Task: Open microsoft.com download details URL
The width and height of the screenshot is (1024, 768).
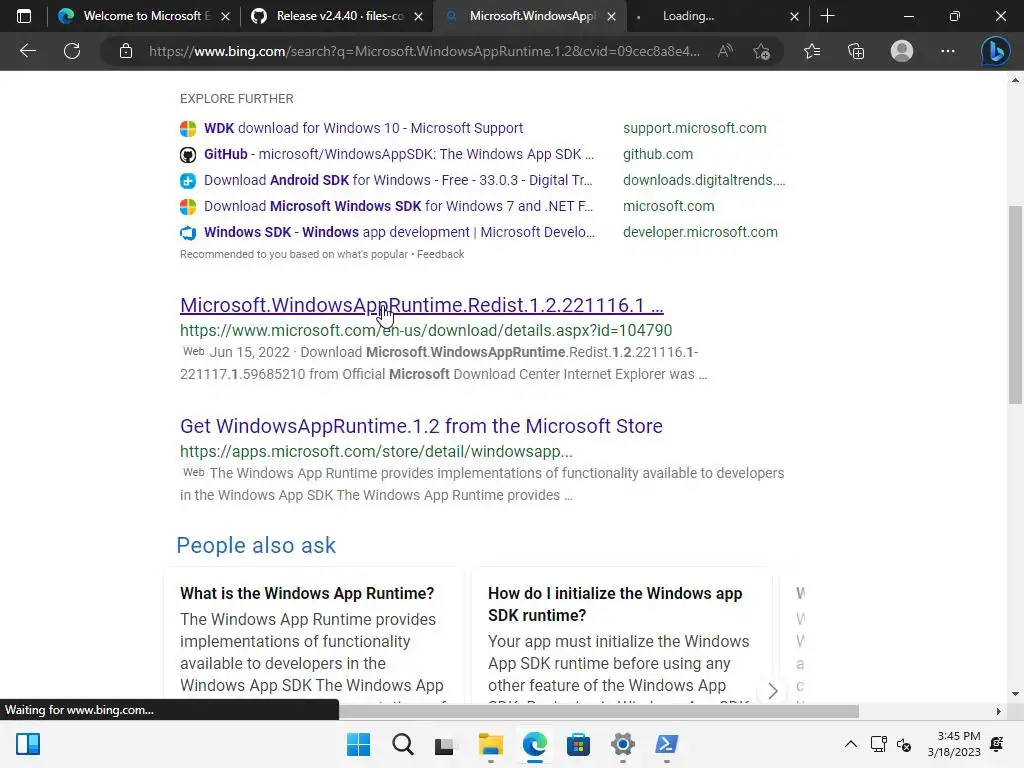Action: (426, 330)
